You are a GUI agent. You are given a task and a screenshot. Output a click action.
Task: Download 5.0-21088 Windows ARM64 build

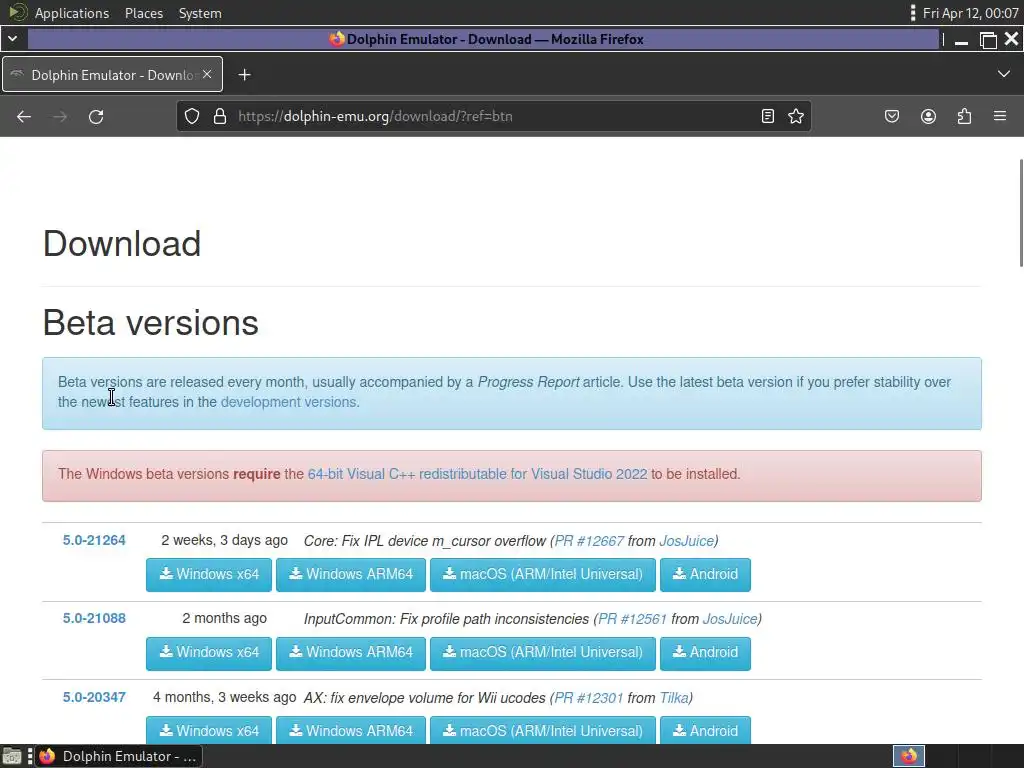[x=351, y=653]
